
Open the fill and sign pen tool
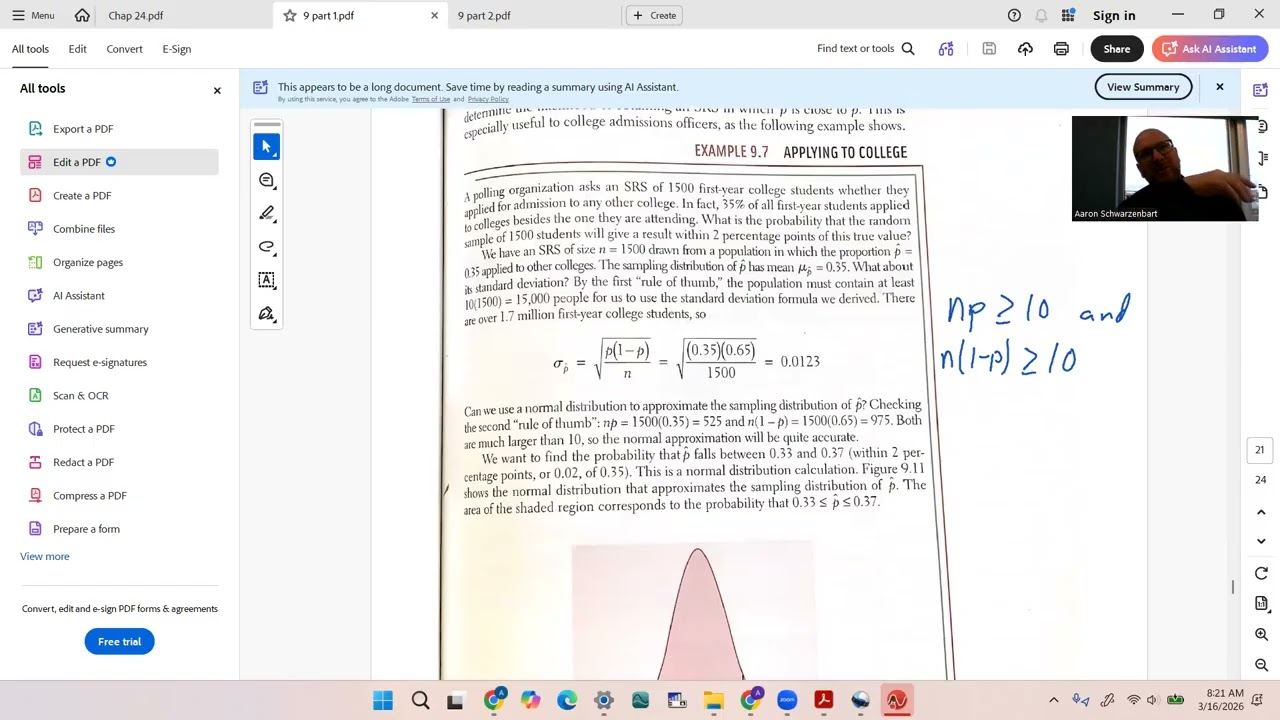pos(266,314)
